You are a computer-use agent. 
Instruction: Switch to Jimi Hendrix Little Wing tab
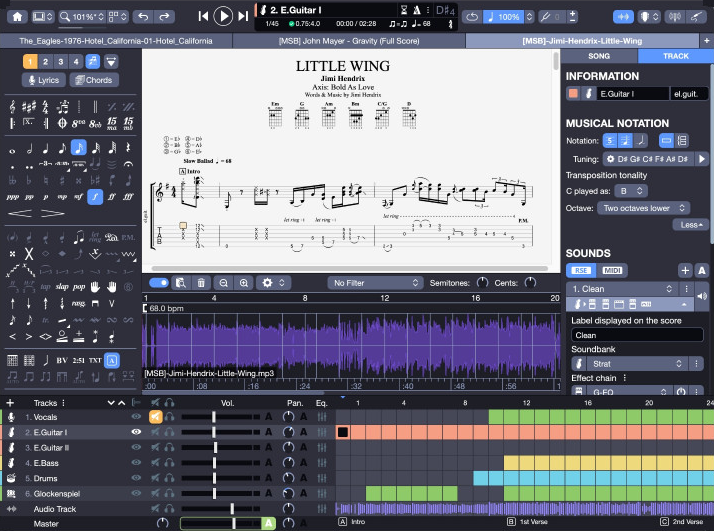pos(582,41)
